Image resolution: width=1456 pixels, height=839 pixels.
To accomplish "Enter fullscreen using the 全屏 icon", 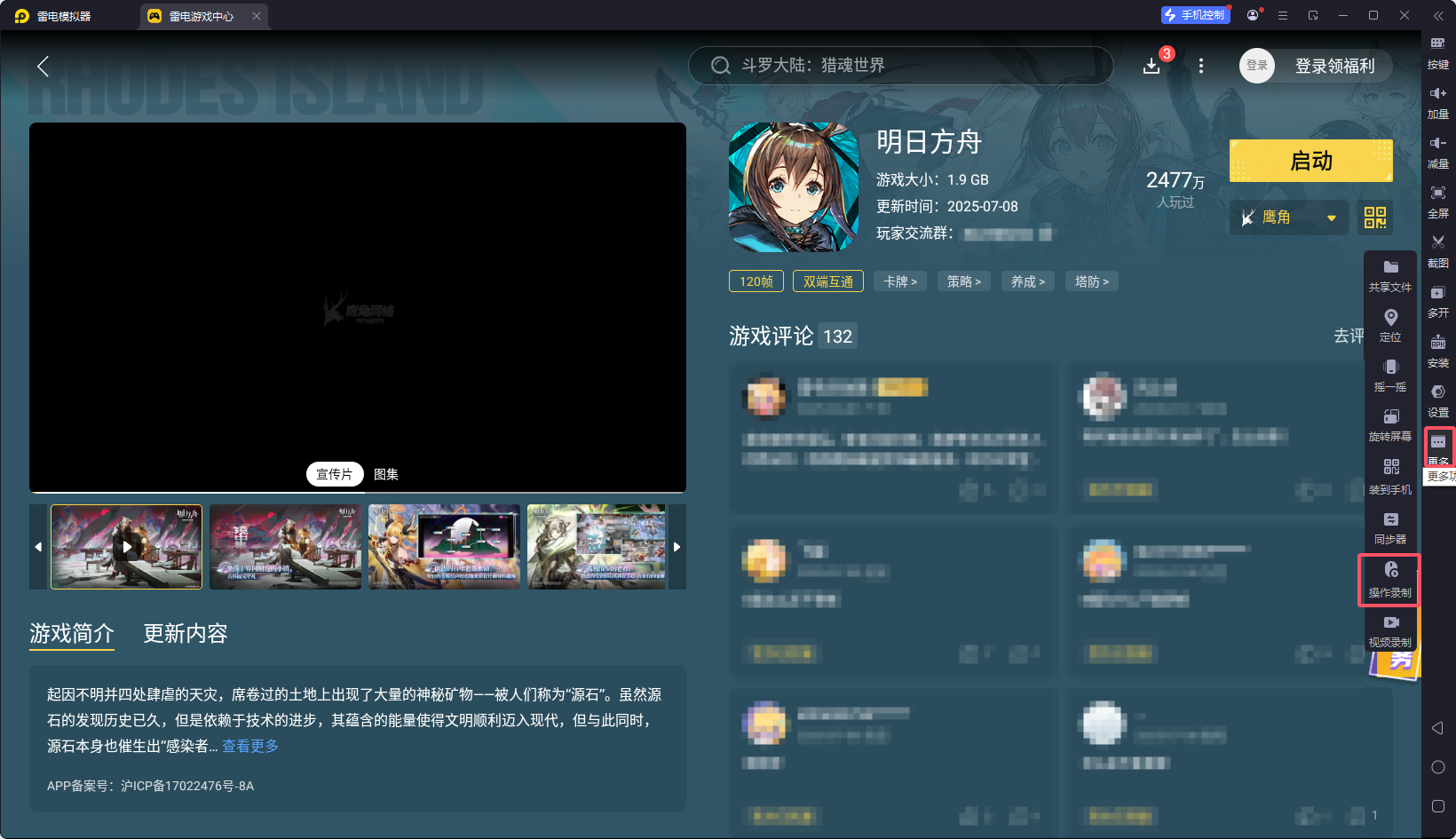I will pos(1437,202).
